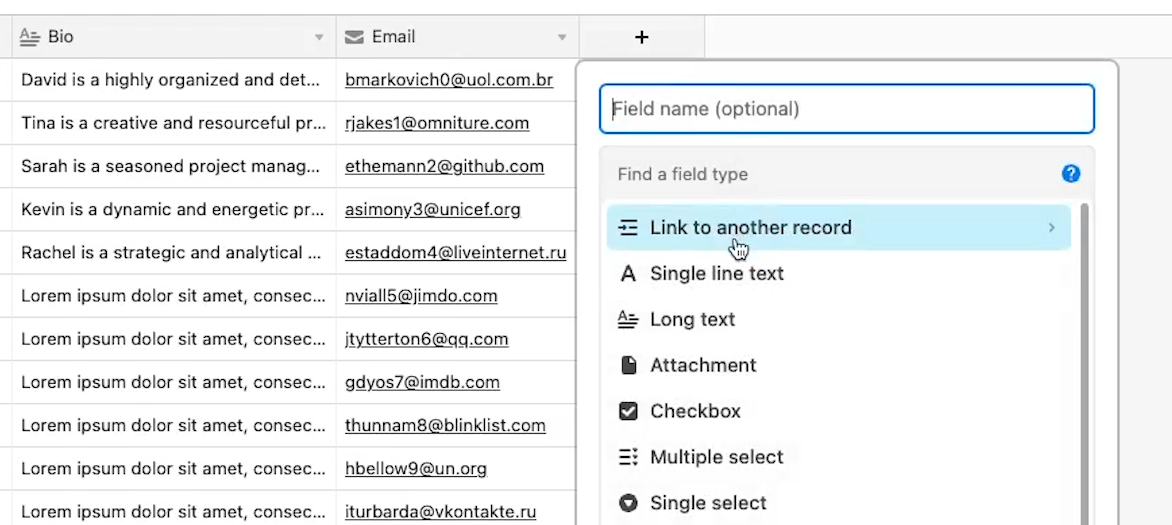Screen dimensions: 1172x525
Task: Select the Bio cell starting with Kevin
Action: (x=173, y=210)
